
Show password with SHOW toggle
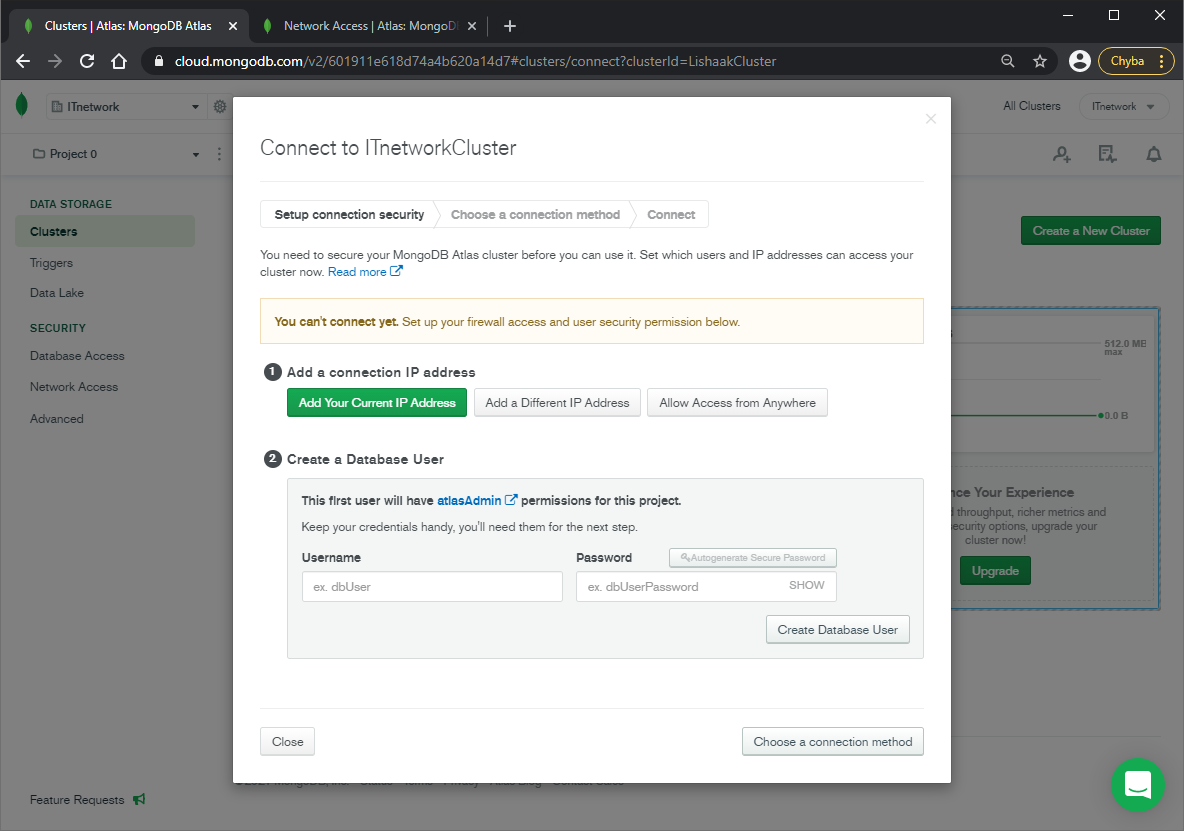tap(806, 586)
